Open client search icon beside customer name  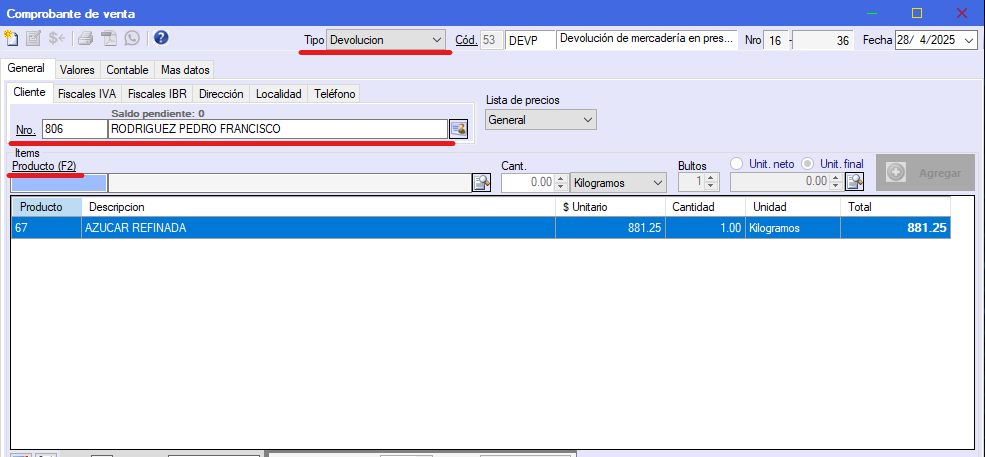click(x=459, y=129)
